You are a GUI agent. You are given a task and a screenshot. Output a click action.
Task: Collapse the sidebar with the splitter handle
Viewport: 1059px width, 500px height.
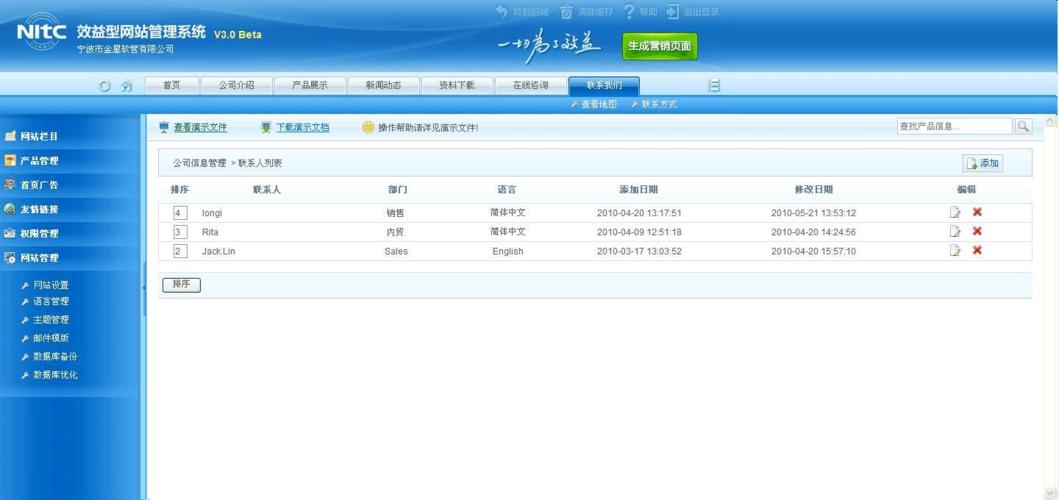point(143,289)
